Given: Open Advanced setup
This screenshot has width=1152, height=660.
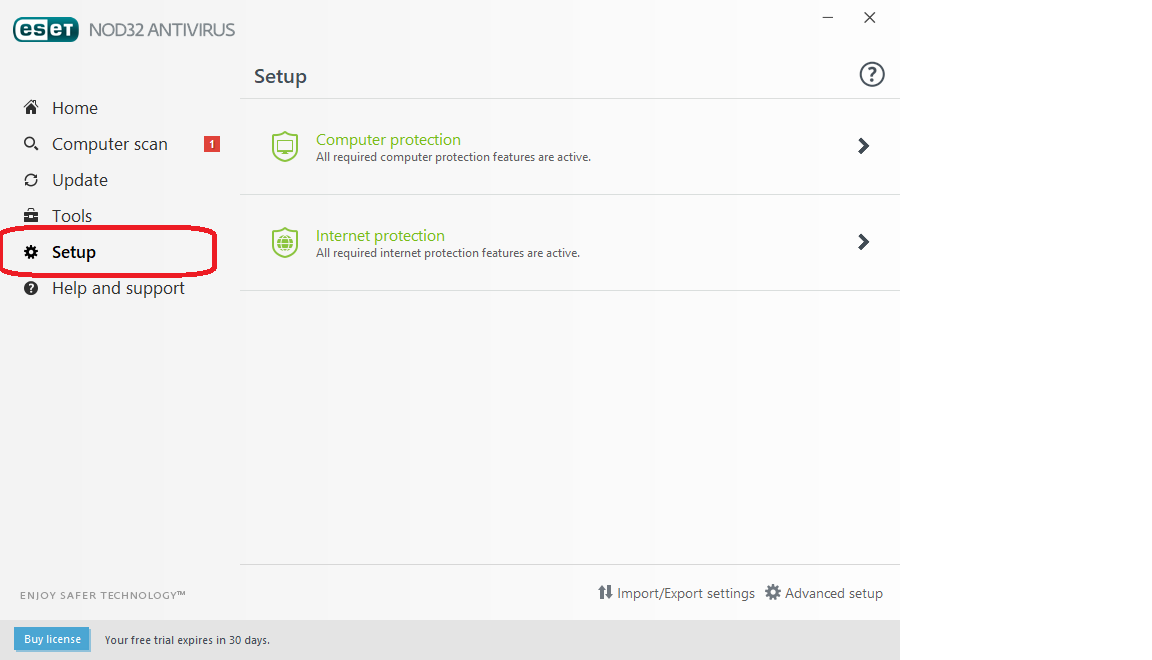Looking at the screenshot, I should click(x=824, y=593).
